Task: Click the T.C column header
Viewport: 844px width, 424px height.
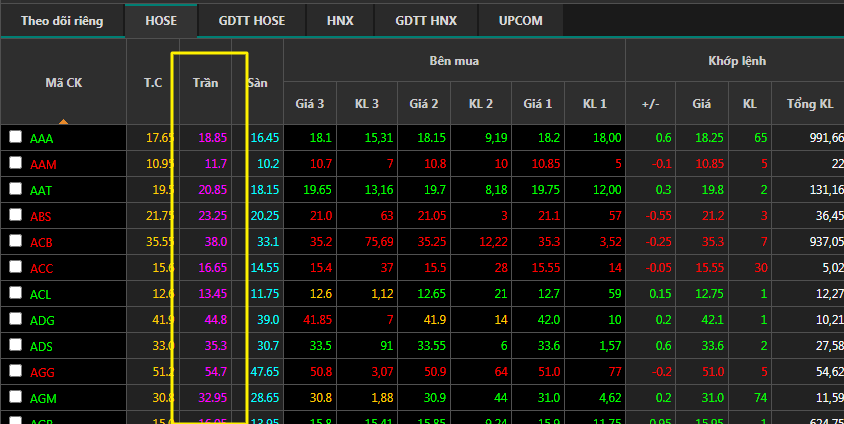Action: (152, 83)
